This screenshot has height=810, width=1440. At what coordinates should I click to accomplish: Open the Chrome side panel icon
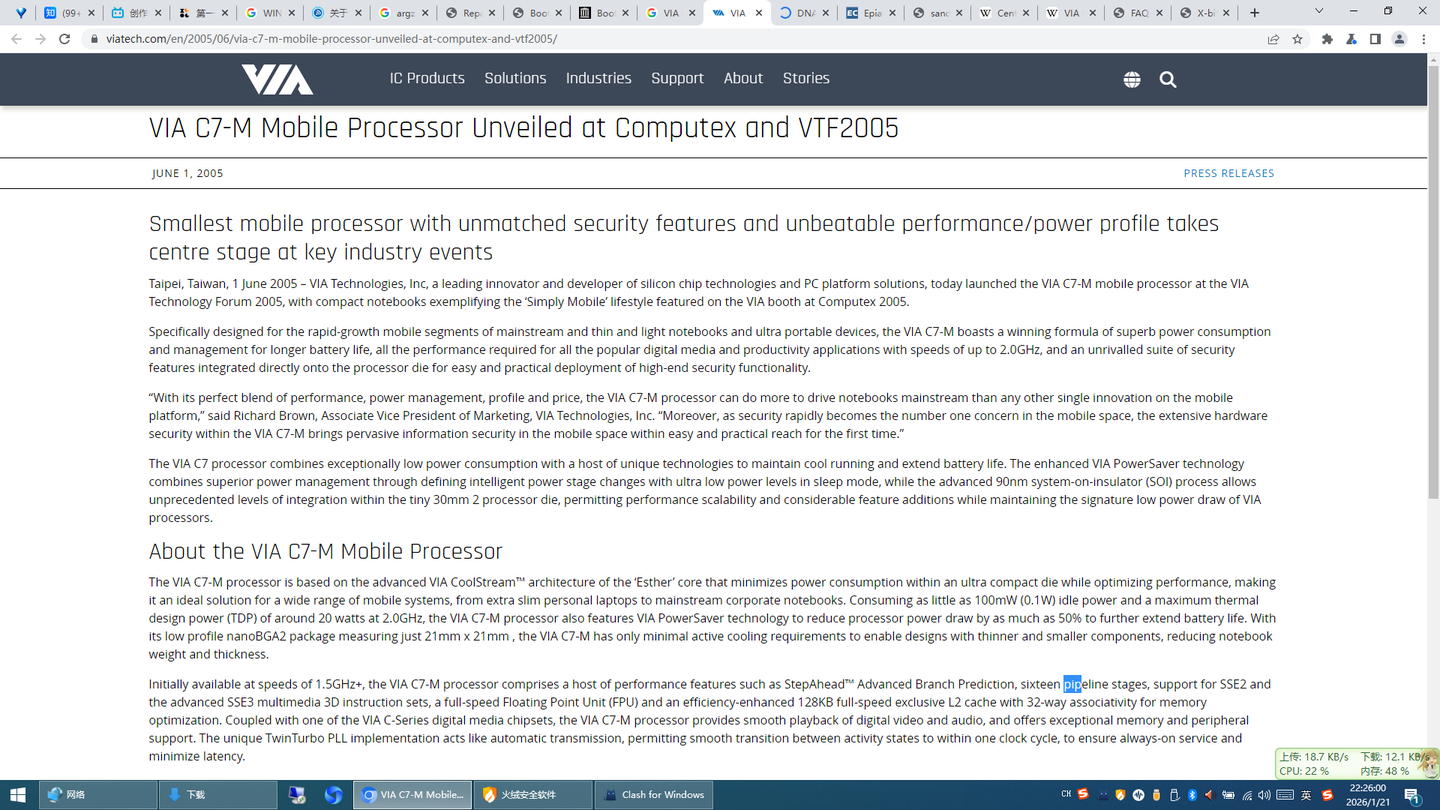point(1375,39)
